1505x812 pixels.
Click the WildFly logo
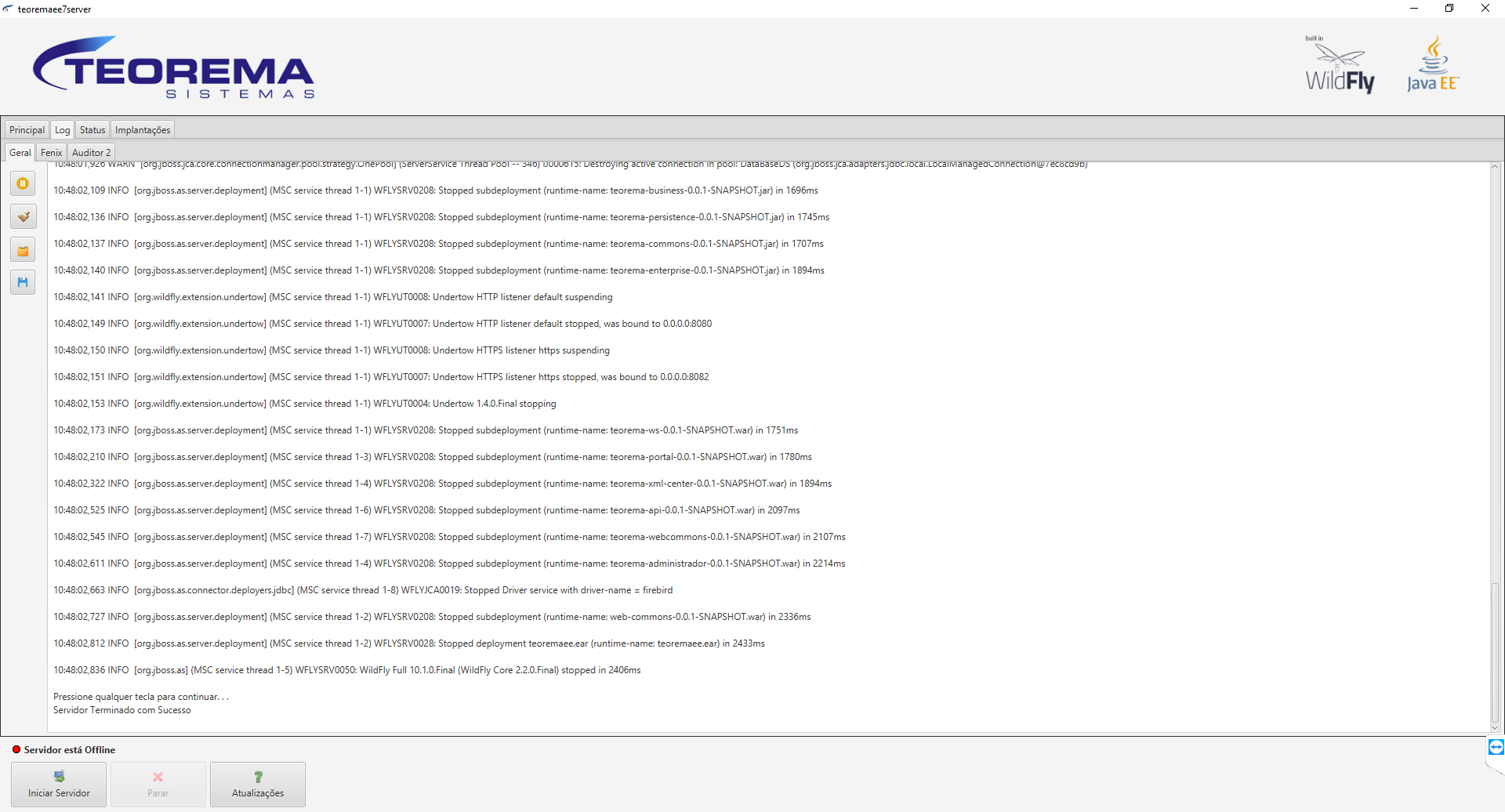1340,65
